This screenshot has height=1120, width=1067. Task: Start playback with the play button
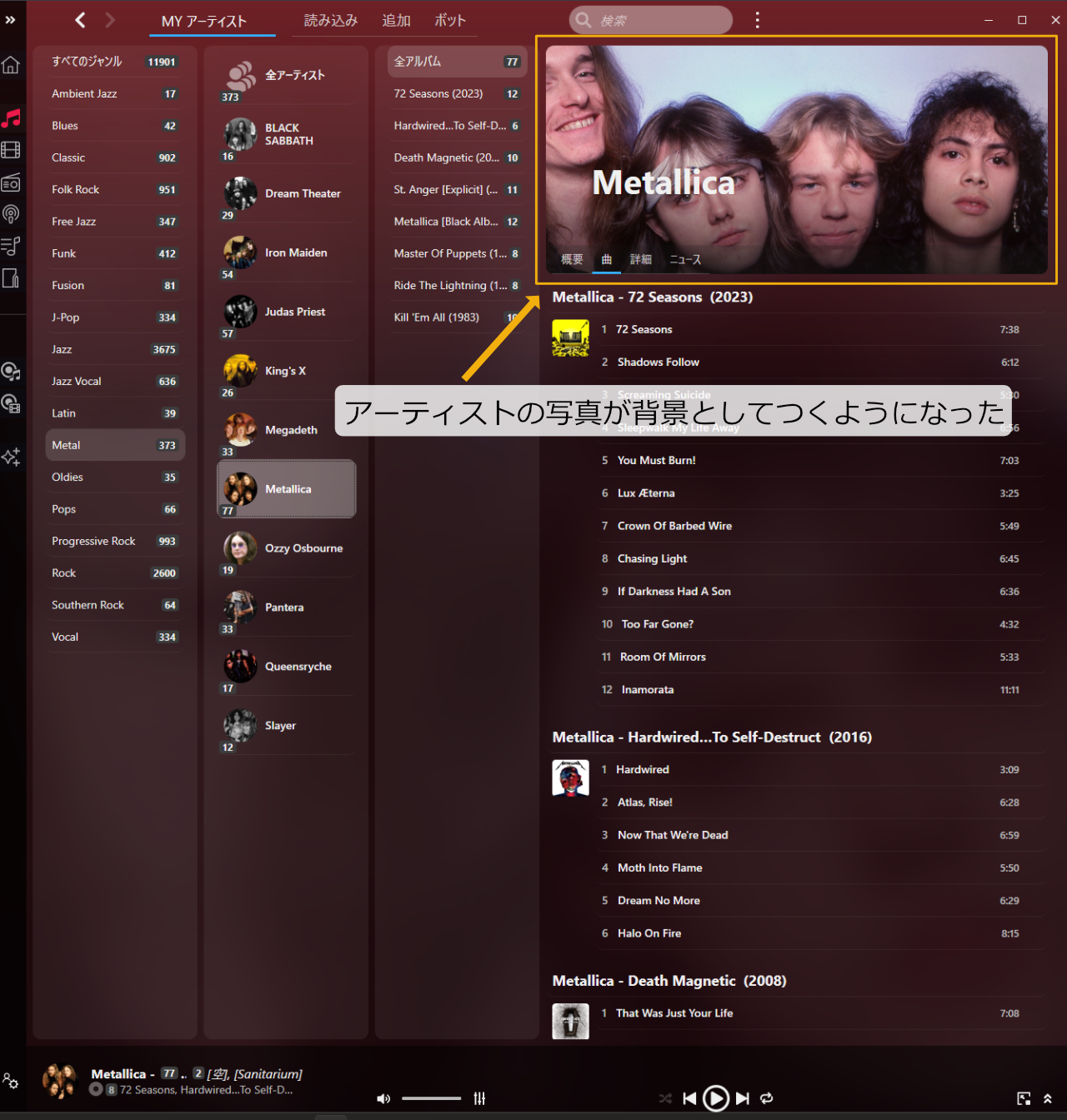(716, 1098)
